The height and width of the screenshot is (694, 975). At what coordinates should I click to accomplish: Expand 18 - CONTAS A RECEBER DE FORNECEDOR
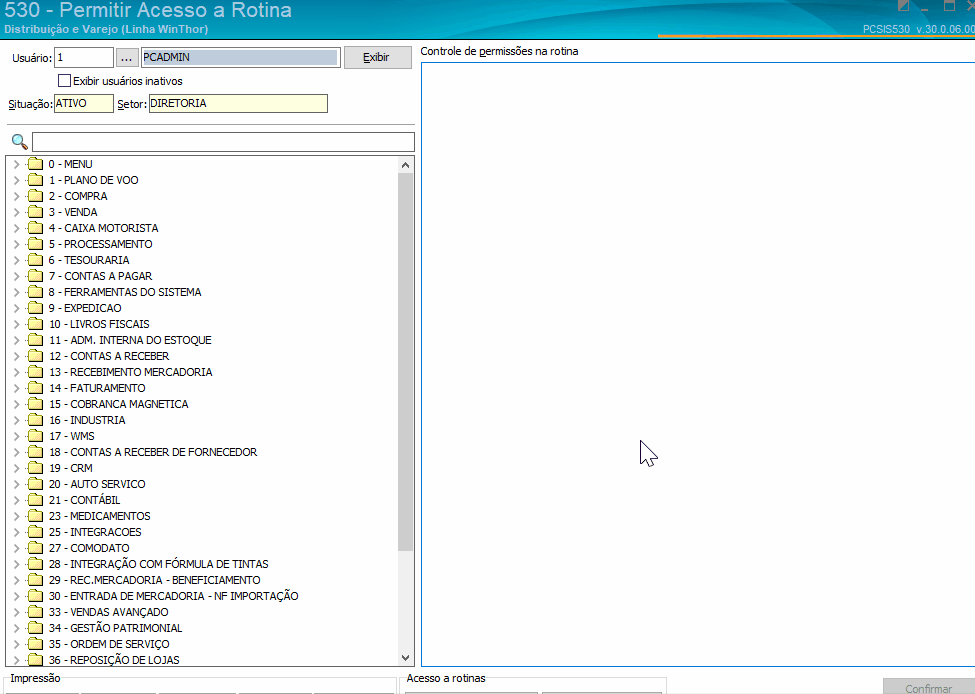point(16,452)
